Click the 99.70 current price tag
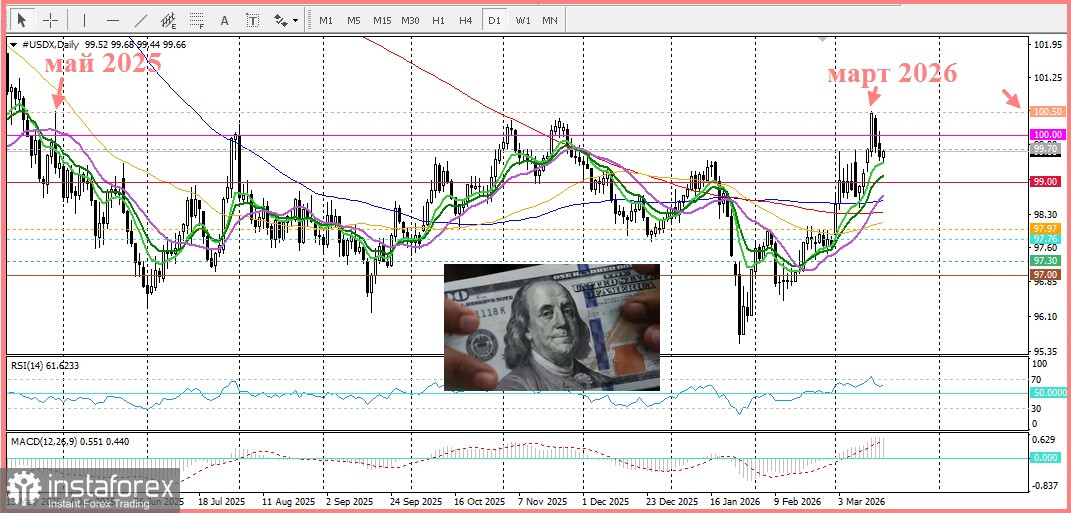 [1048, 148]
